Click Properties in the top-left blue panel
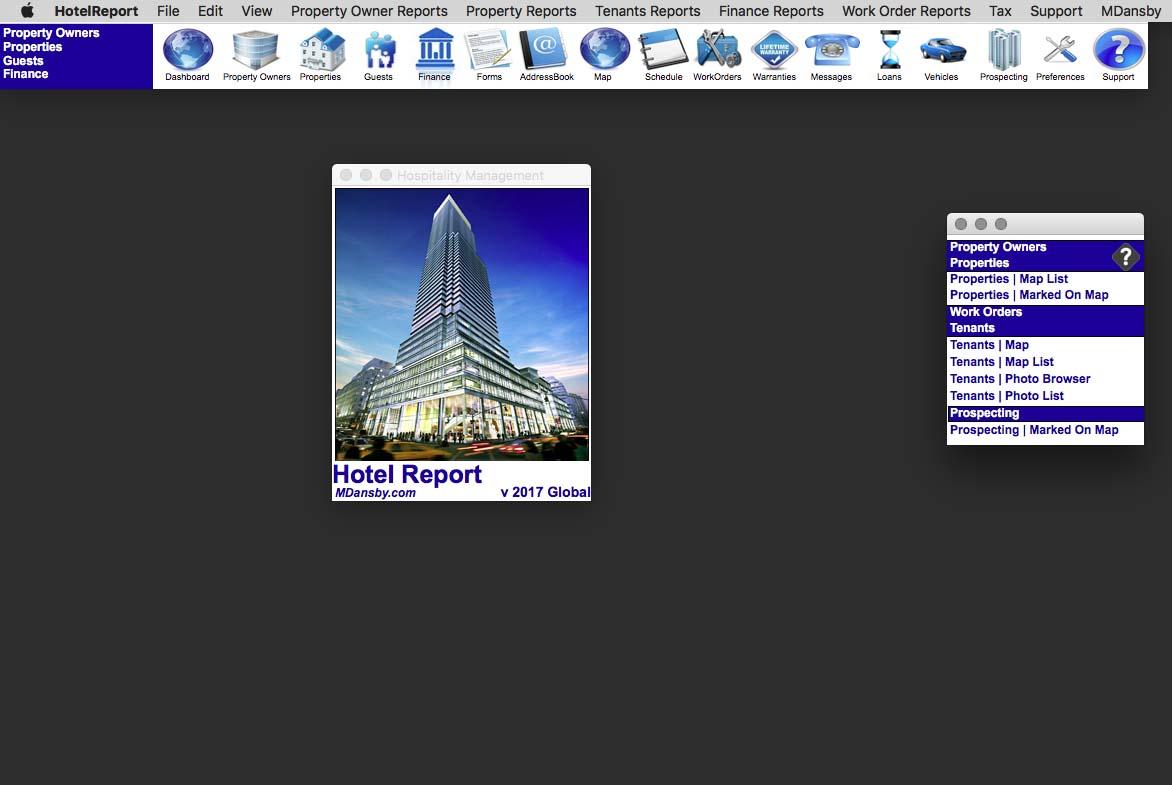 [32, 46]
